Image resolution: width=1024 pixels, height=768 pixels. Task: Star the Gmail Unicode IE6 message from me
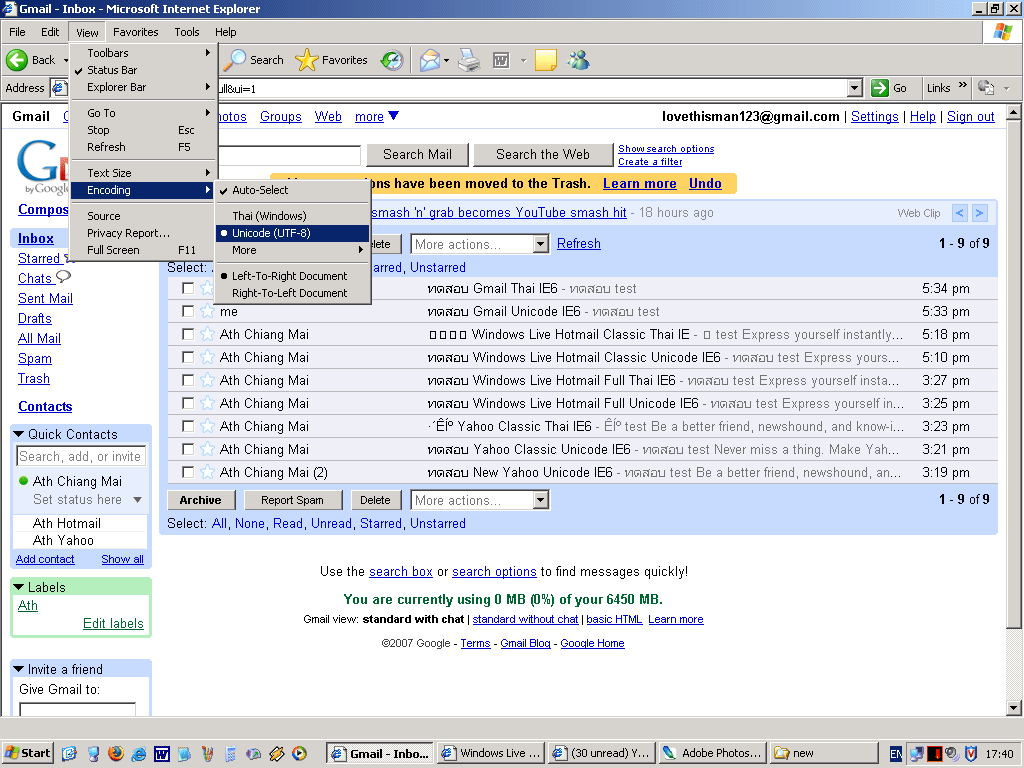(207, 312)
